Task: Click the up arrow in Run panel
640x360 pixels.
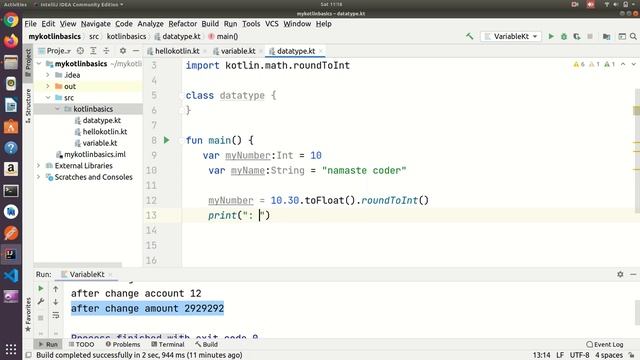Action: click(56, 289)
